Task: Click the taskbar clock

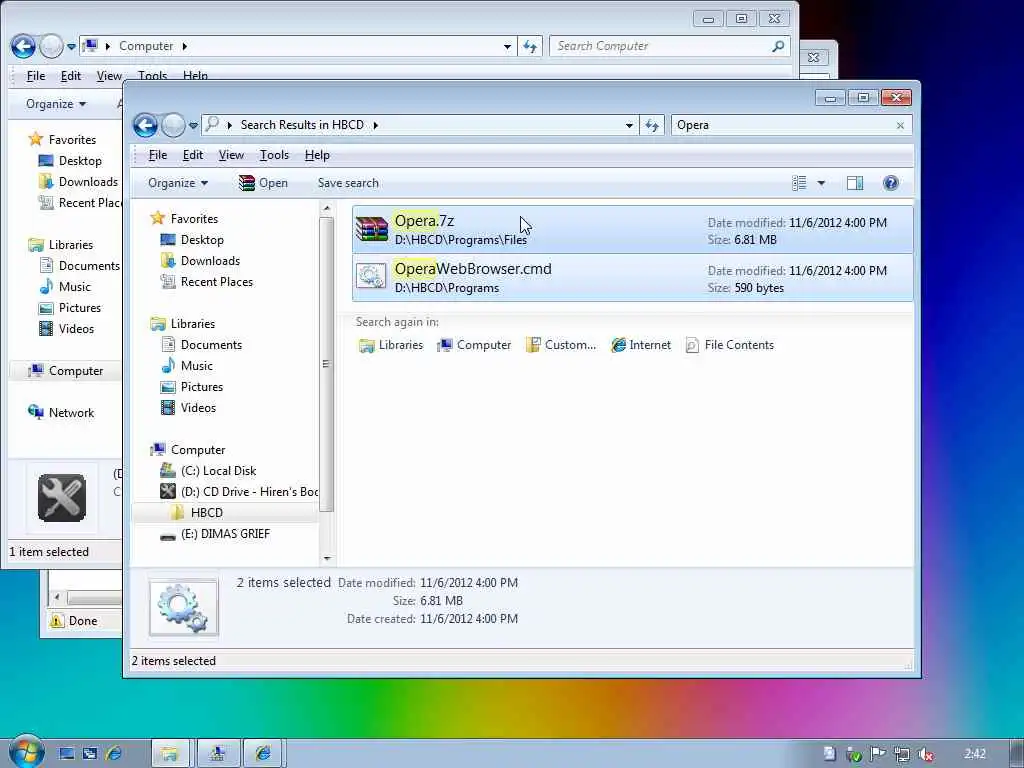Action: tap(974, 754)
